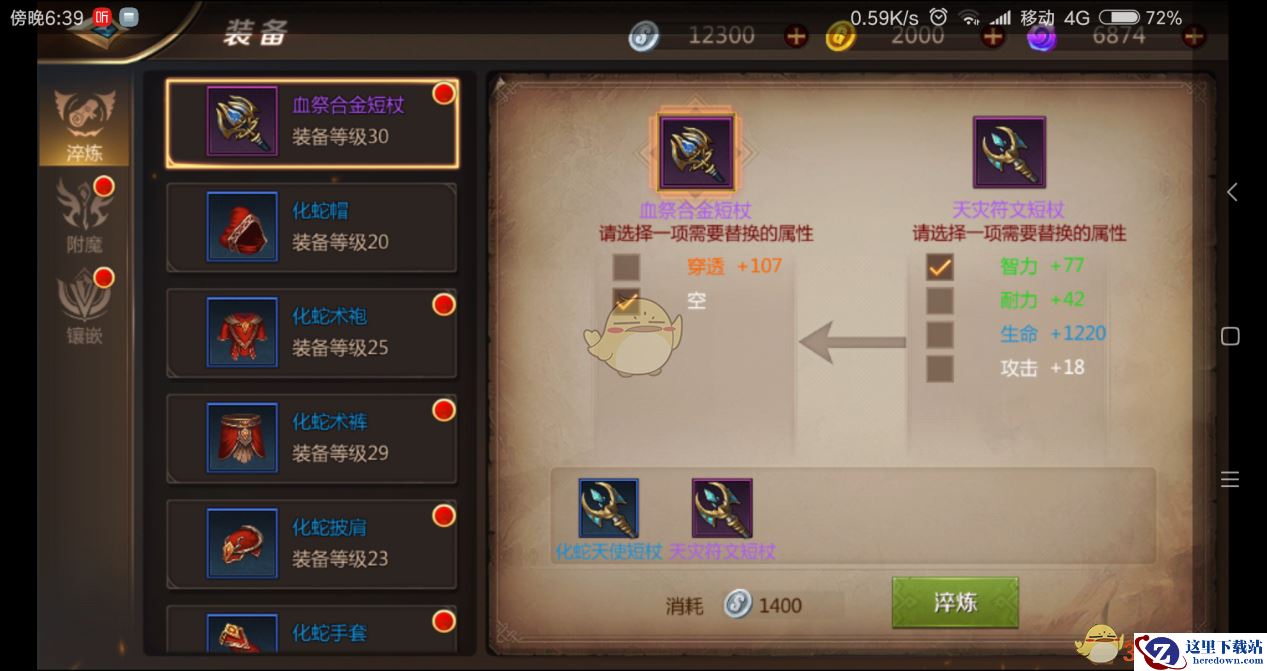Check the 穿透 +107 attribute box

627,267
